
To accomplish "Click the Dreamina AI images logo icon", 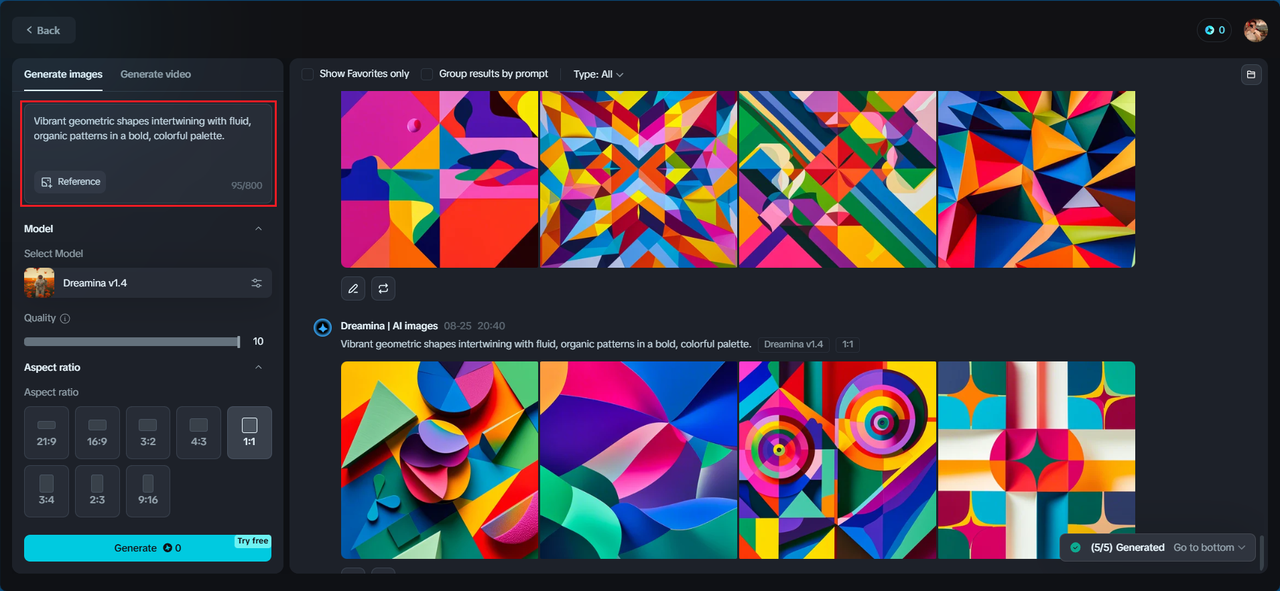I will (x=323, y=327).
